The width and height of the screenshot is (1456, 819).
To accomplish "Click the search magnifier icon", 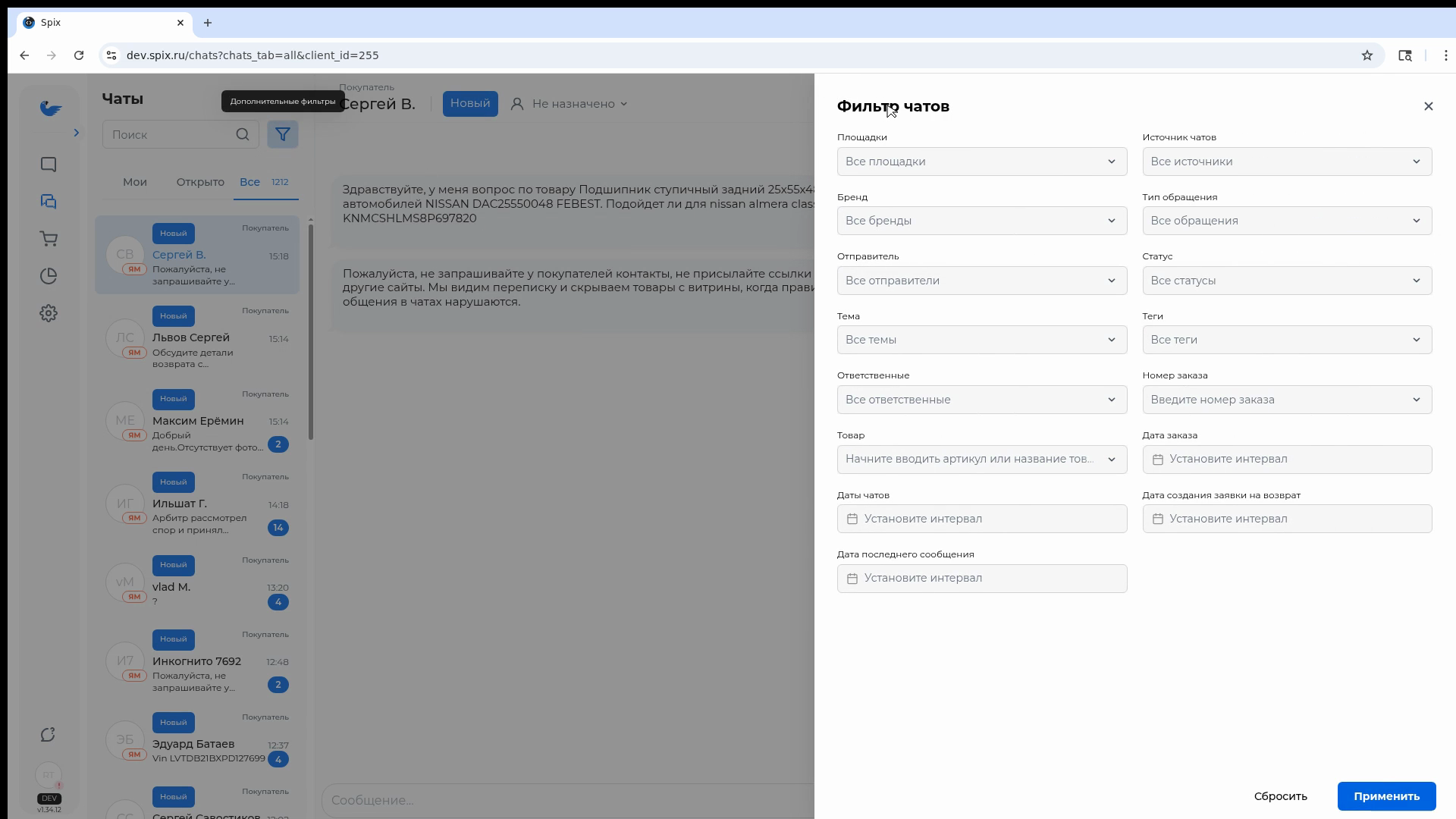I will click(x=242, y=135).
